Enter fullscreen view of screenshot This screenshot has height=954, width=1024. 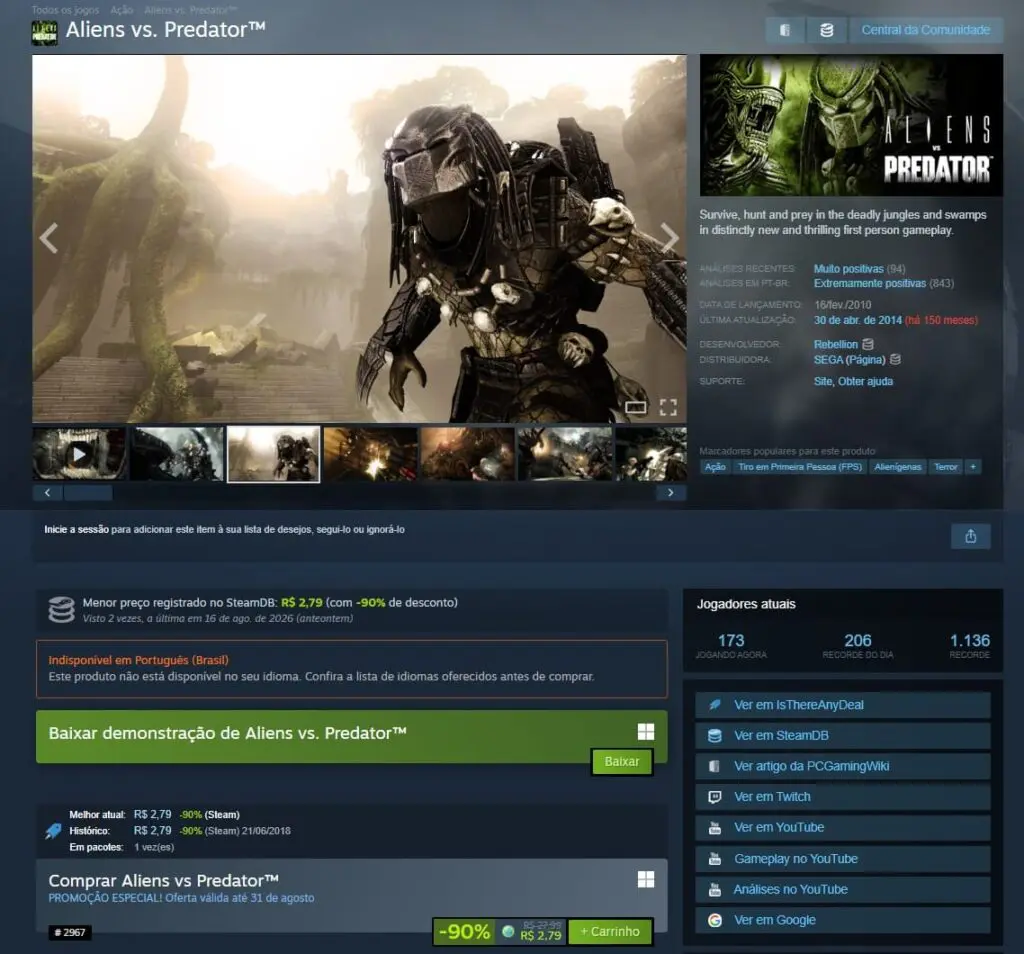click(667, 407)
